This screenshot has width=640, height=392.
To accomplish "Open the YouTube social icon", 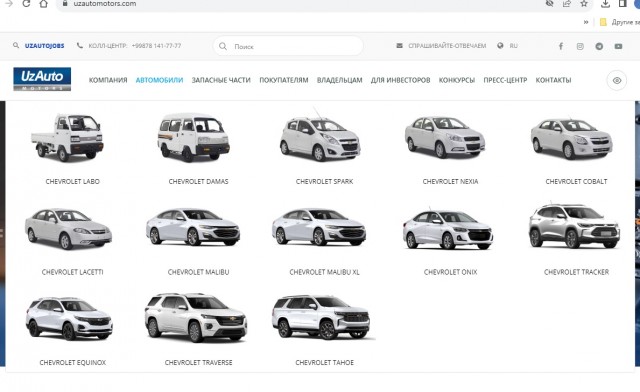I will (618, 46).
